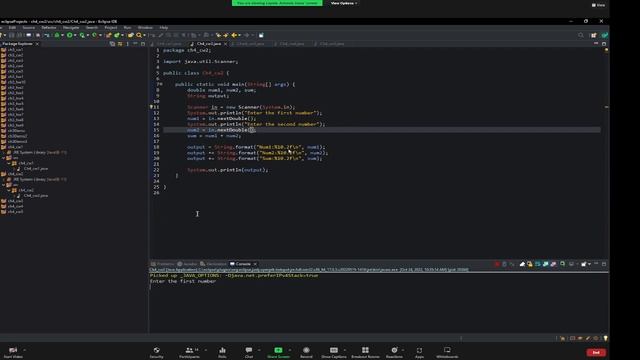This screenshot has width=640, height=360.
Task: Open the Debug button dropdown arrow
Action: click(62, 35)
